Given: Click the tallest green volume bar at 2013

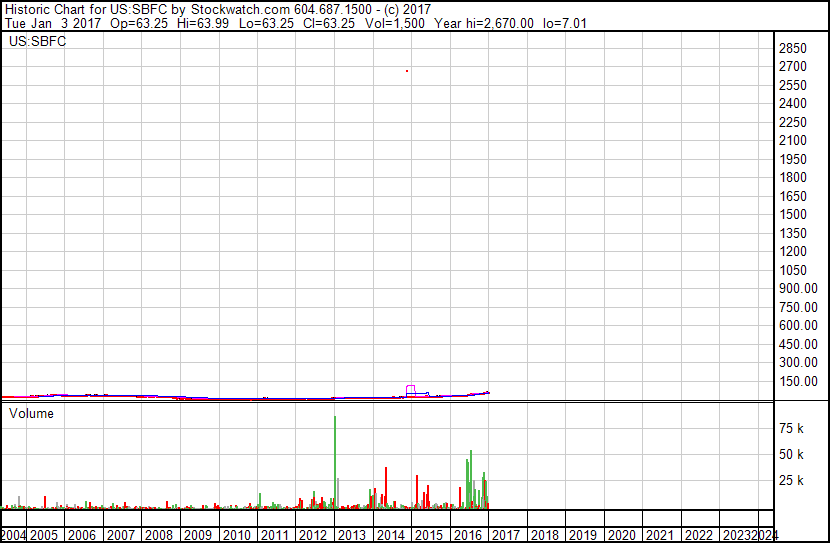Looking at the screenshot, I should pos(335,463).
